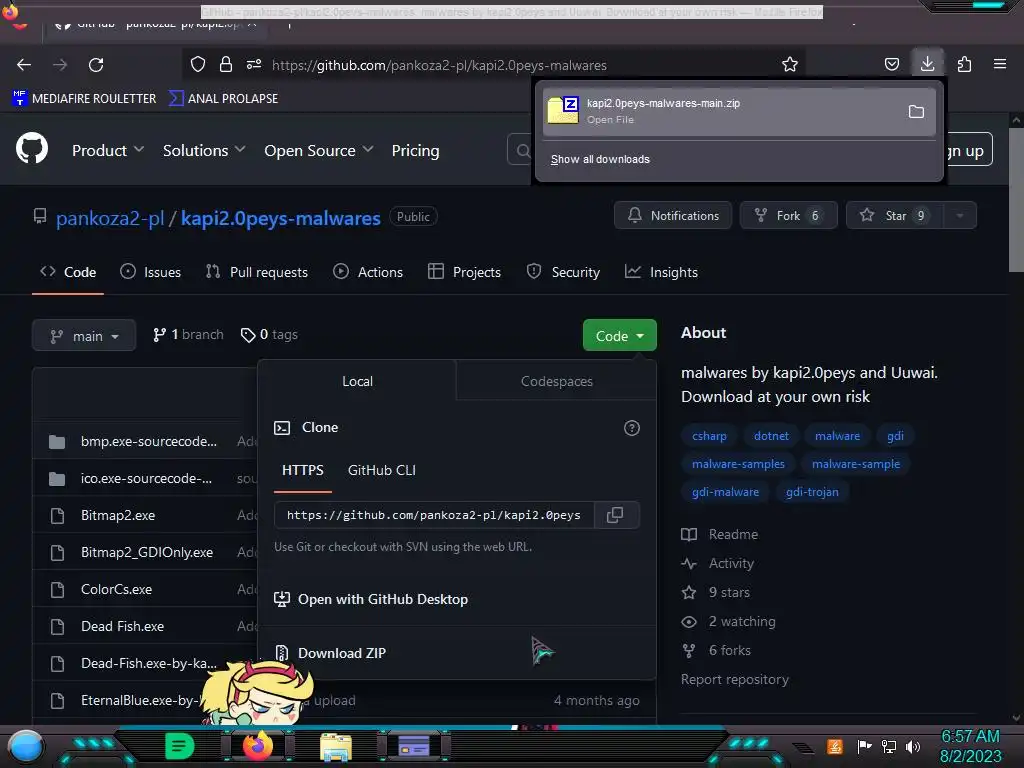Open the Bitmap2.exe file
This screenshot has height=768, width=1024.
(118, 515)
